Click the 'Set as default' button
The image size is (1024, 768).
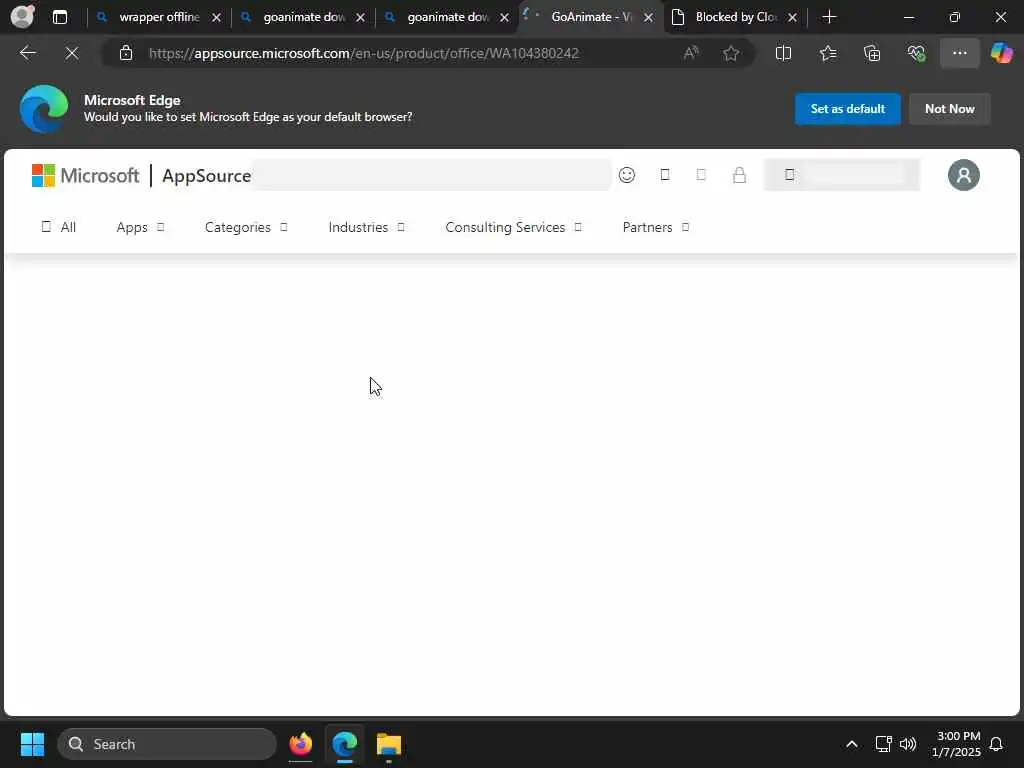(847, 108)
